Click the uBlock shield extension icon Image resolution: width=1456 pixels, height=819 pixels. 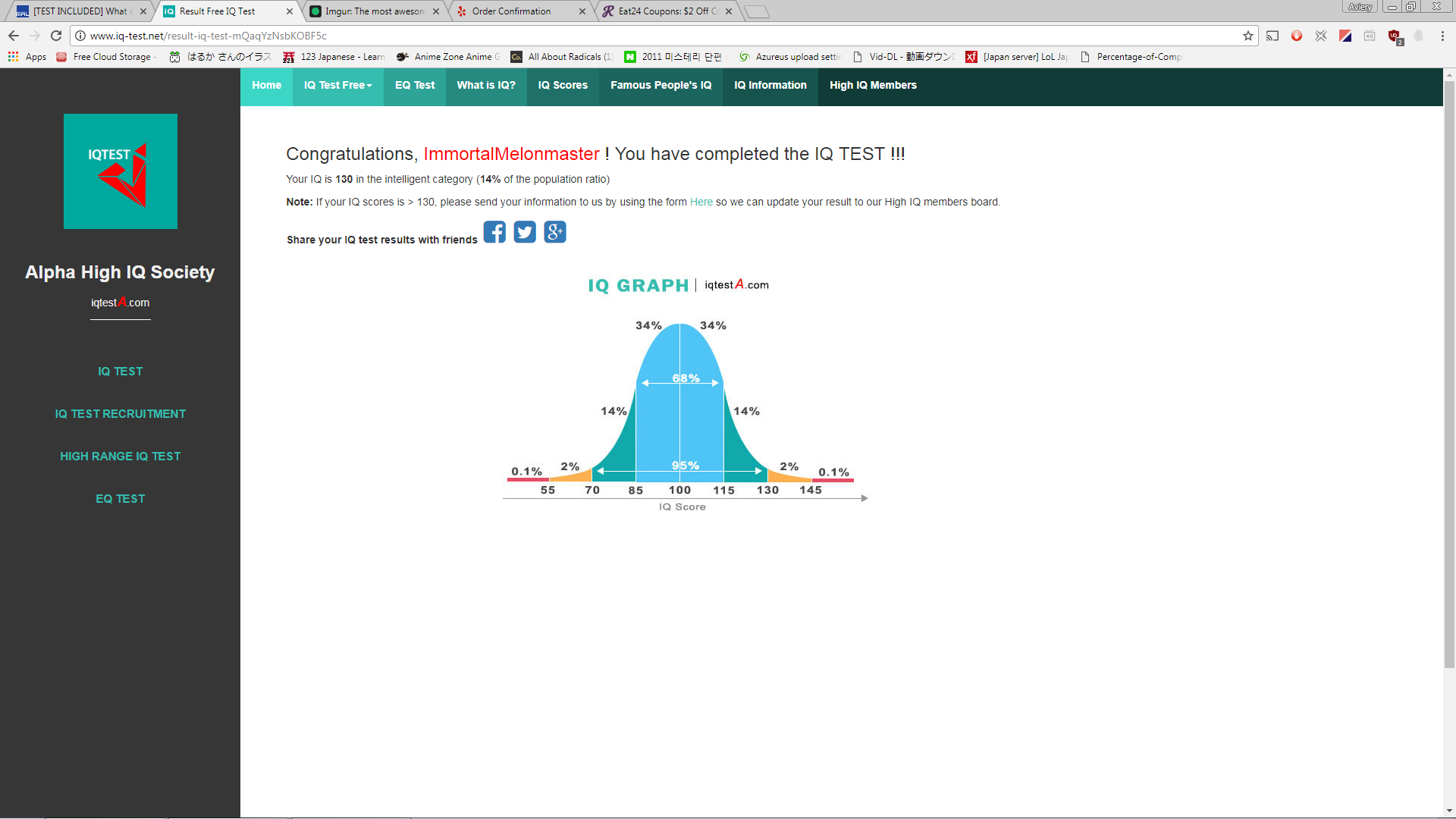pos(1394,36)
